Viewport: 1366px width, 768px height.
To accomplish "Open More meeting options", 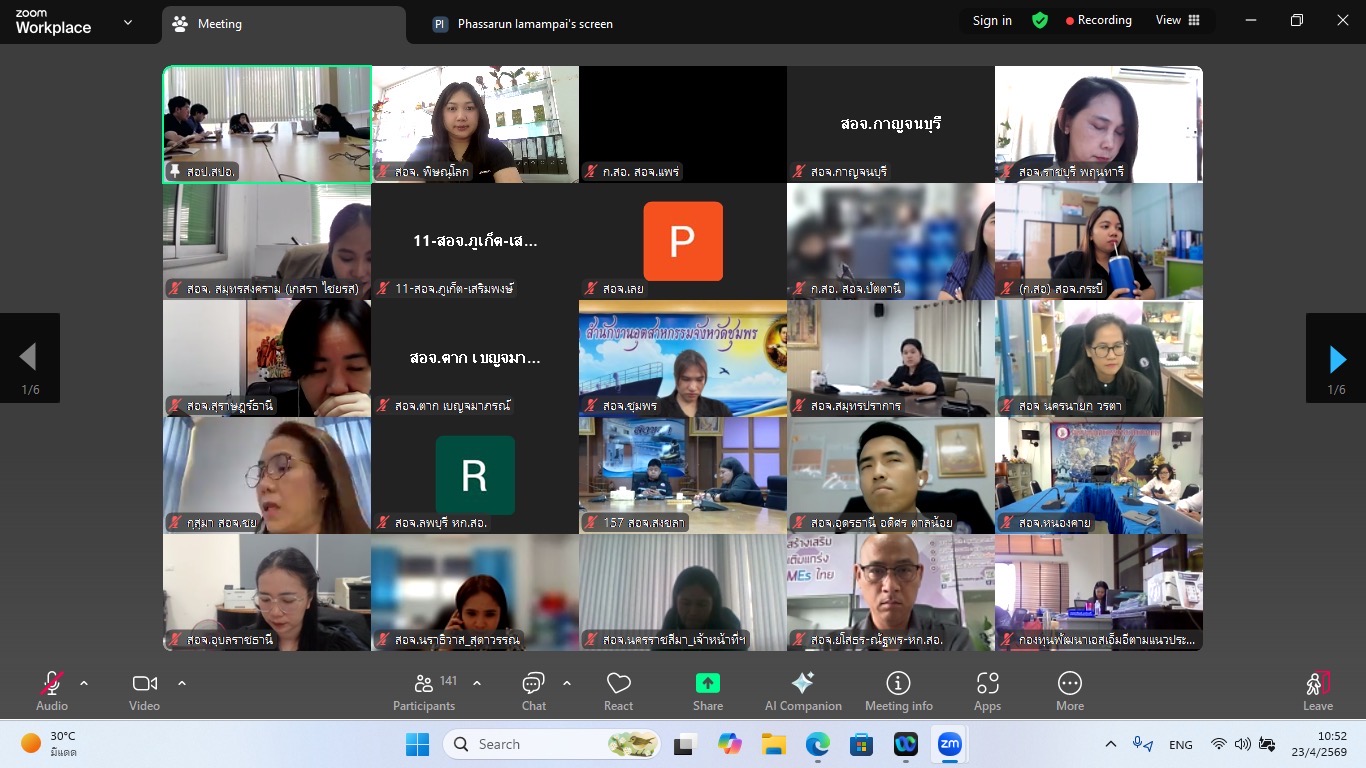I will coord(1069,692).
